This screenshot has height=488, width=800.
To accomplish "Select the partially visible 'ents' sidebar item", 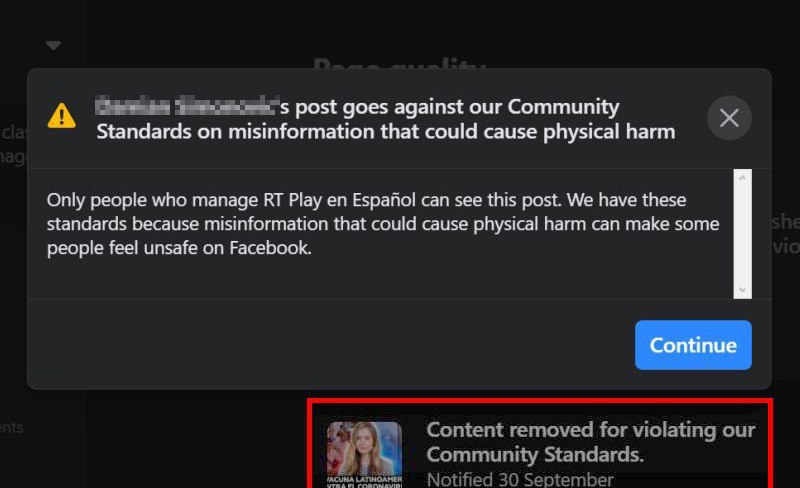I will tap(11, 427).
